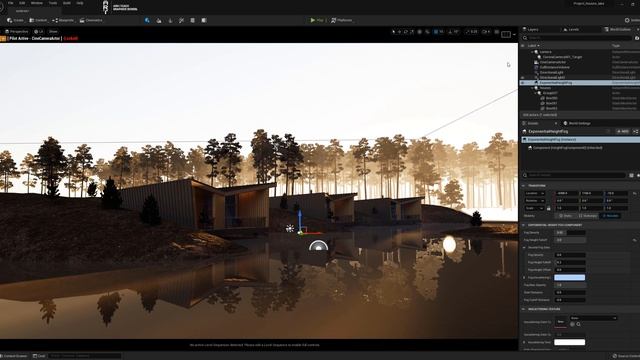Screen dimensions: 640x360
Task: Collapse the Camera folder in Outliner
Action: click(532, 52)
